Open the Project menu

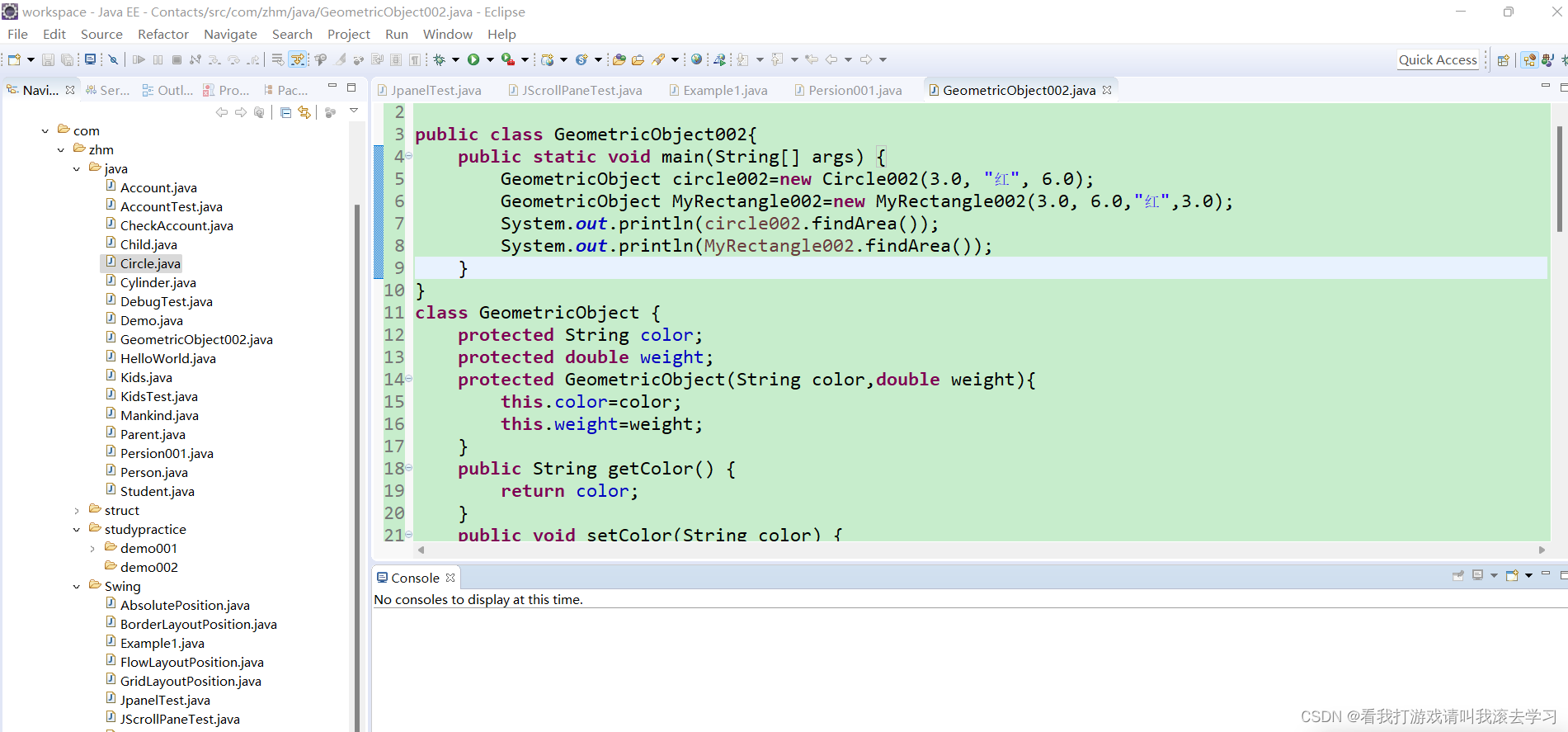pos(348,34)
